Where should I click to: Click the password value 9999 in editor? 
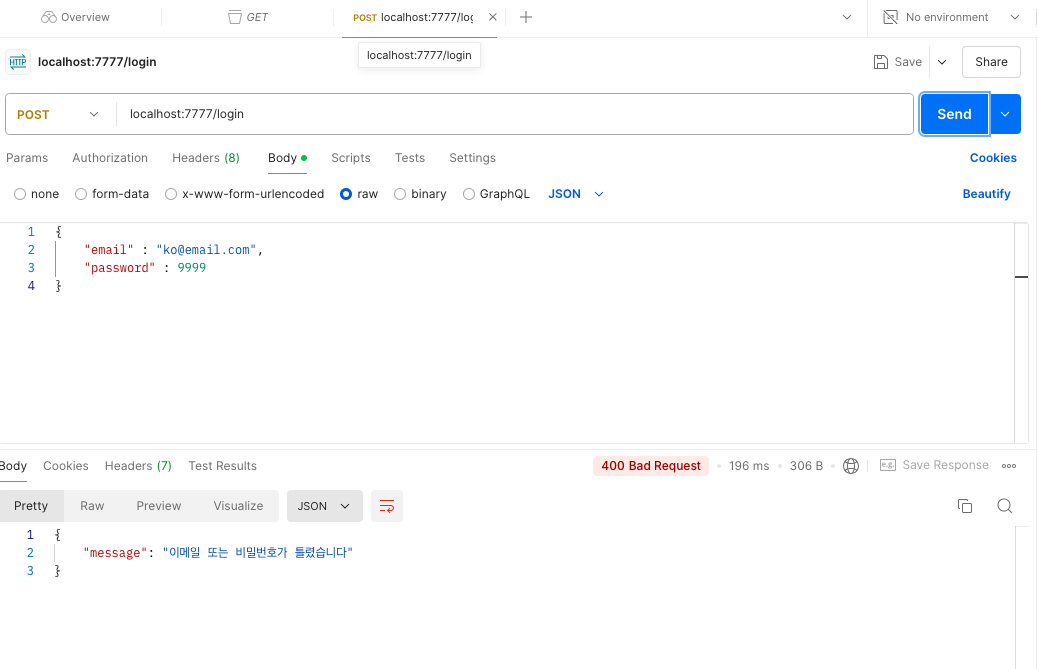(192, 267)
